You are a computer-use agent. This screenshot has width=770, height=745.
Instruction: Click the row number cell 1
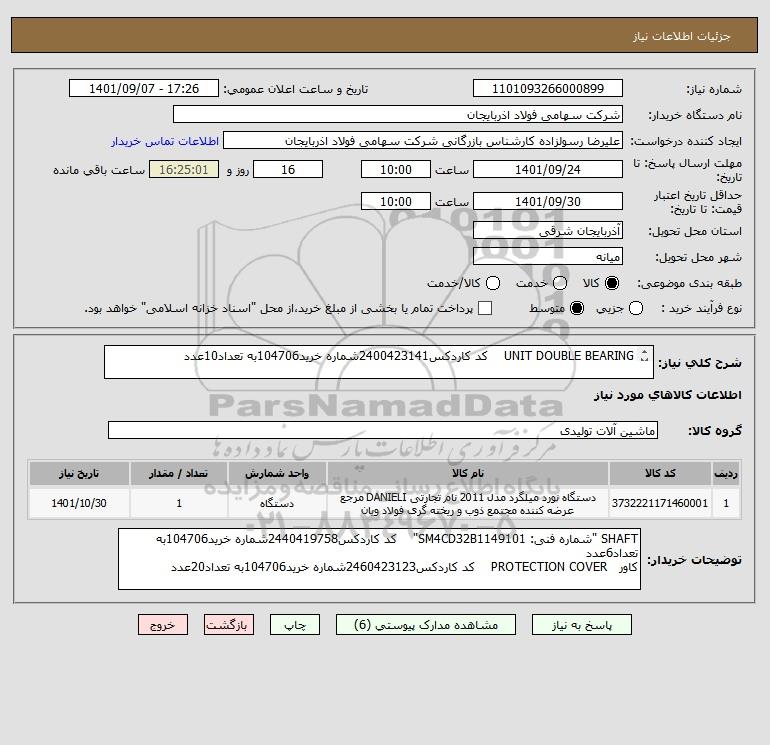point(726,503)
